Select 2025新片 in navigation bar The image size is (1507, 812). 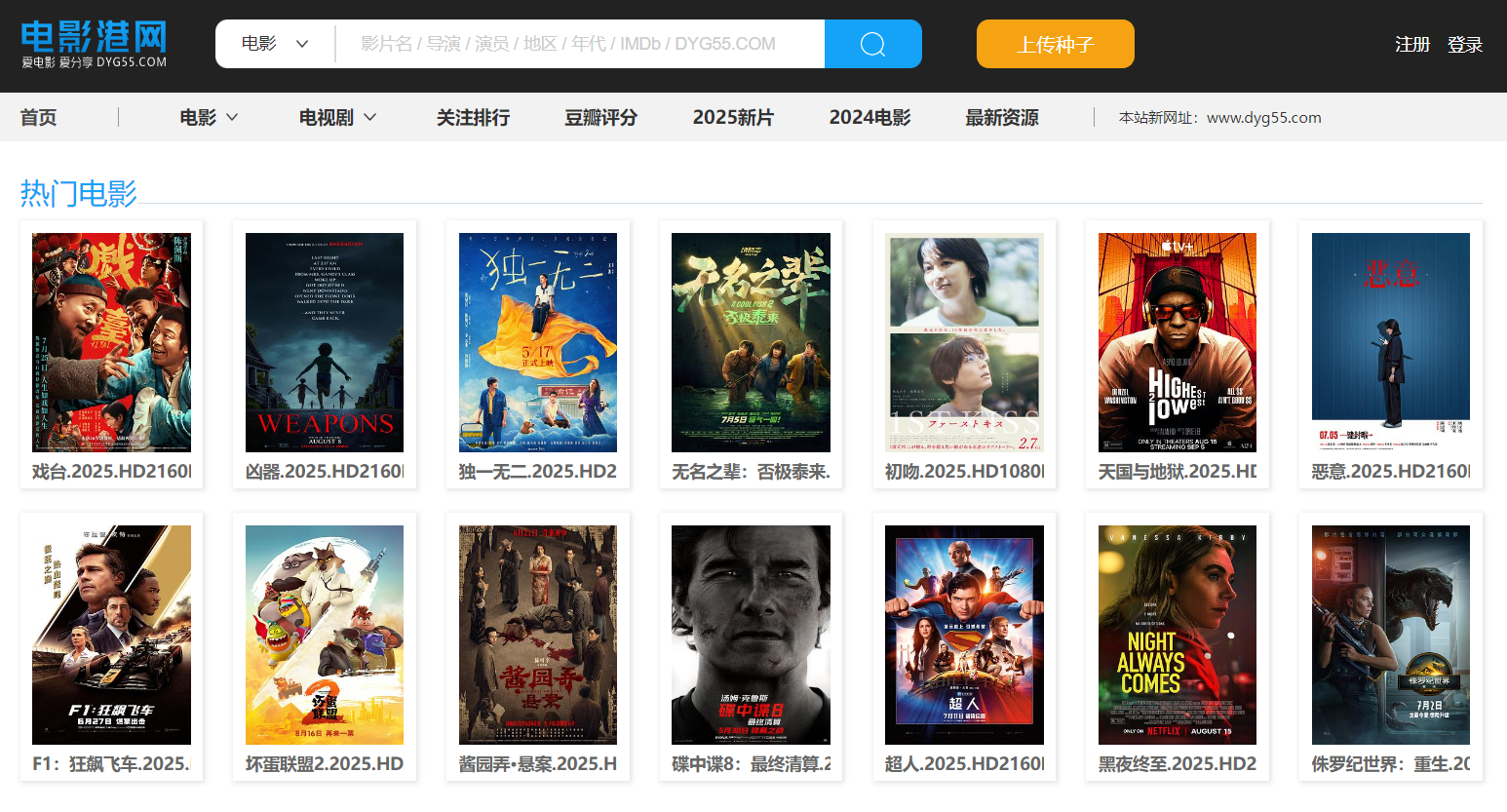pos(733,118)
